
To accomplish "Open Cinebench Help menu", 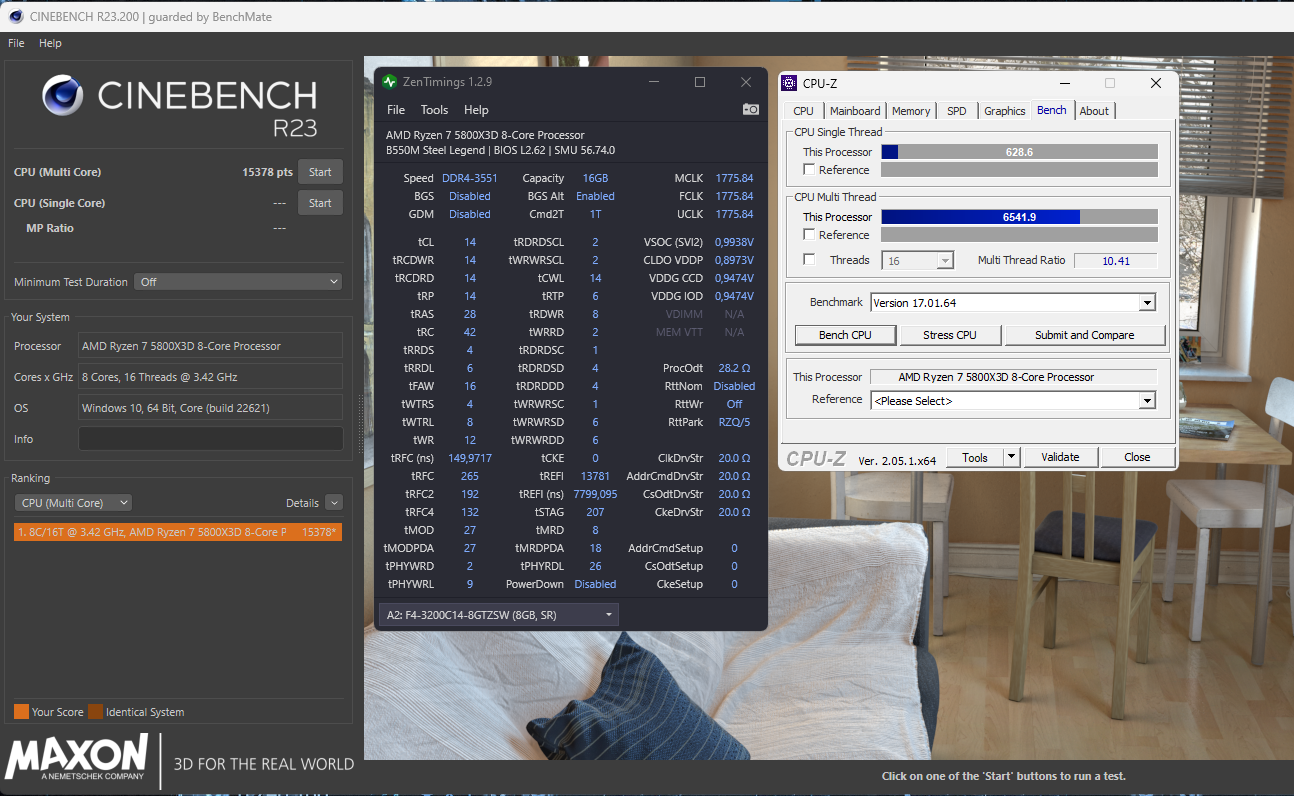I will [x=50, y=43].
